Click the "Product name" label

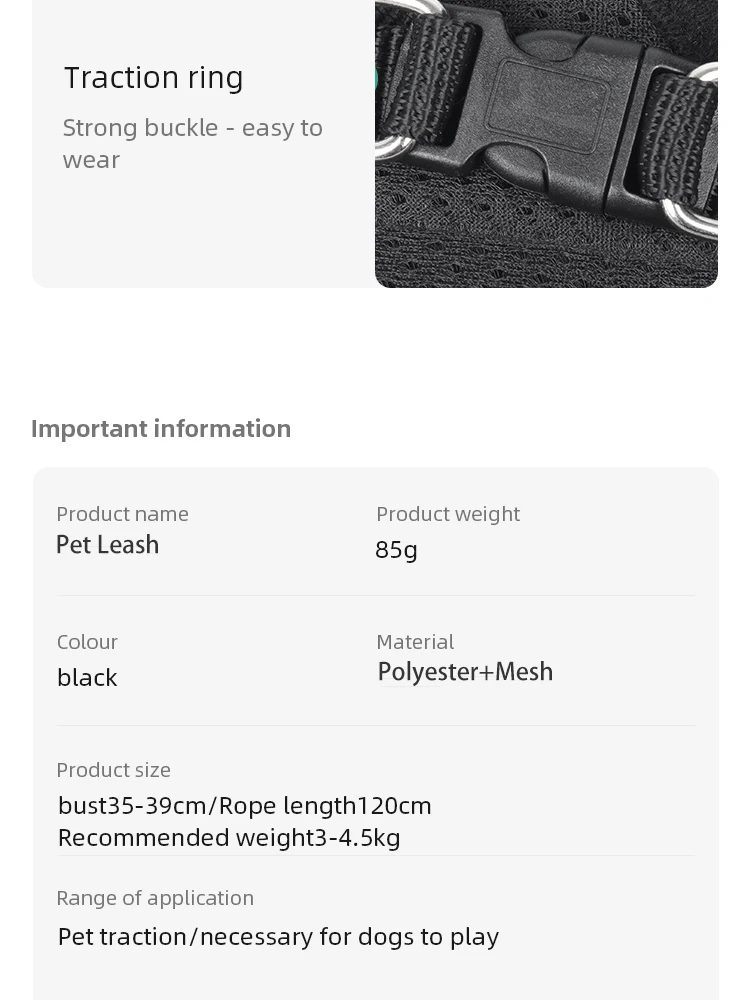click(x=122, y=514)
